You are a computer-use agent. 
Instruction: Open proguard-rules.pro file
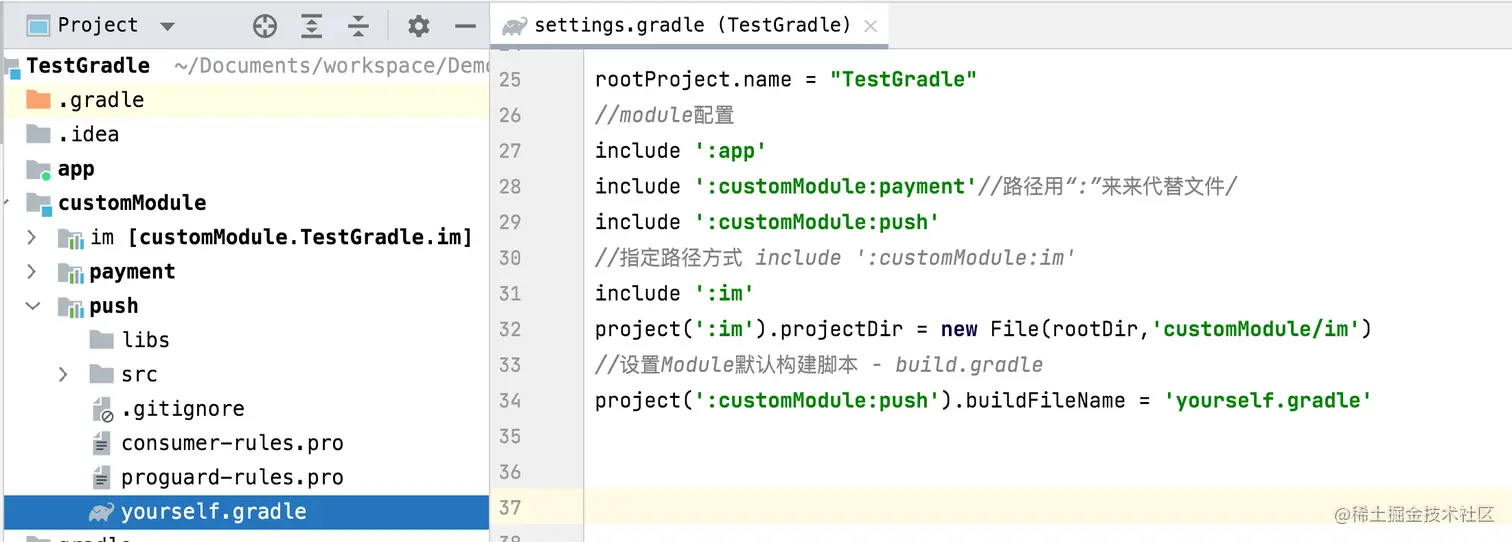233,478
